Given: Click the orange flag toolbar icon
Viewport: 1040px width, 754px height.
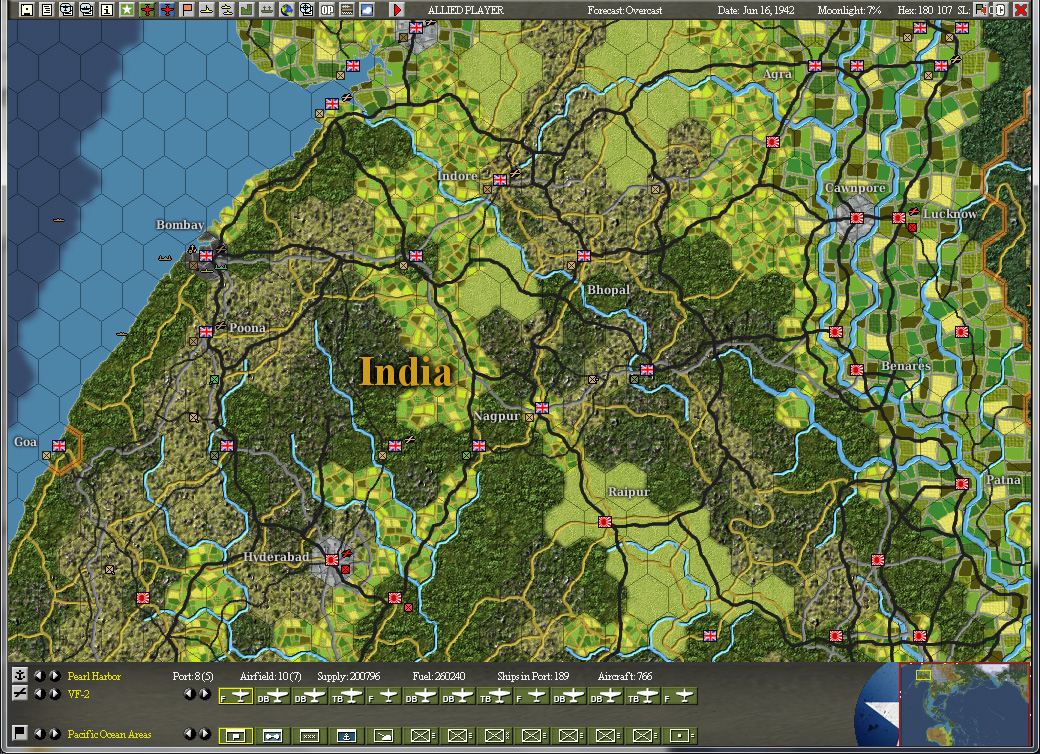Looking at the screenshot, I should [186, 9].
